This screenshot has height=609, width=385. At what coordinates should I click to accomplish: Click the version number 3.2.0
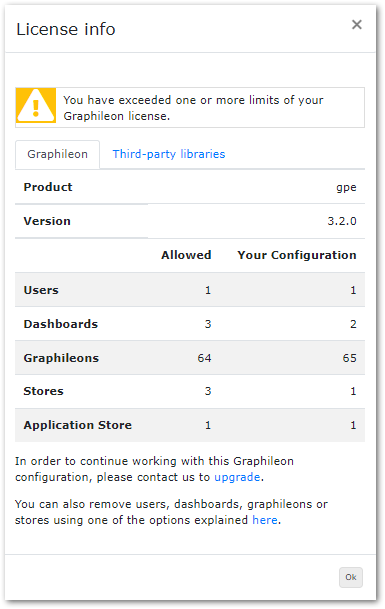pos(342,221)
